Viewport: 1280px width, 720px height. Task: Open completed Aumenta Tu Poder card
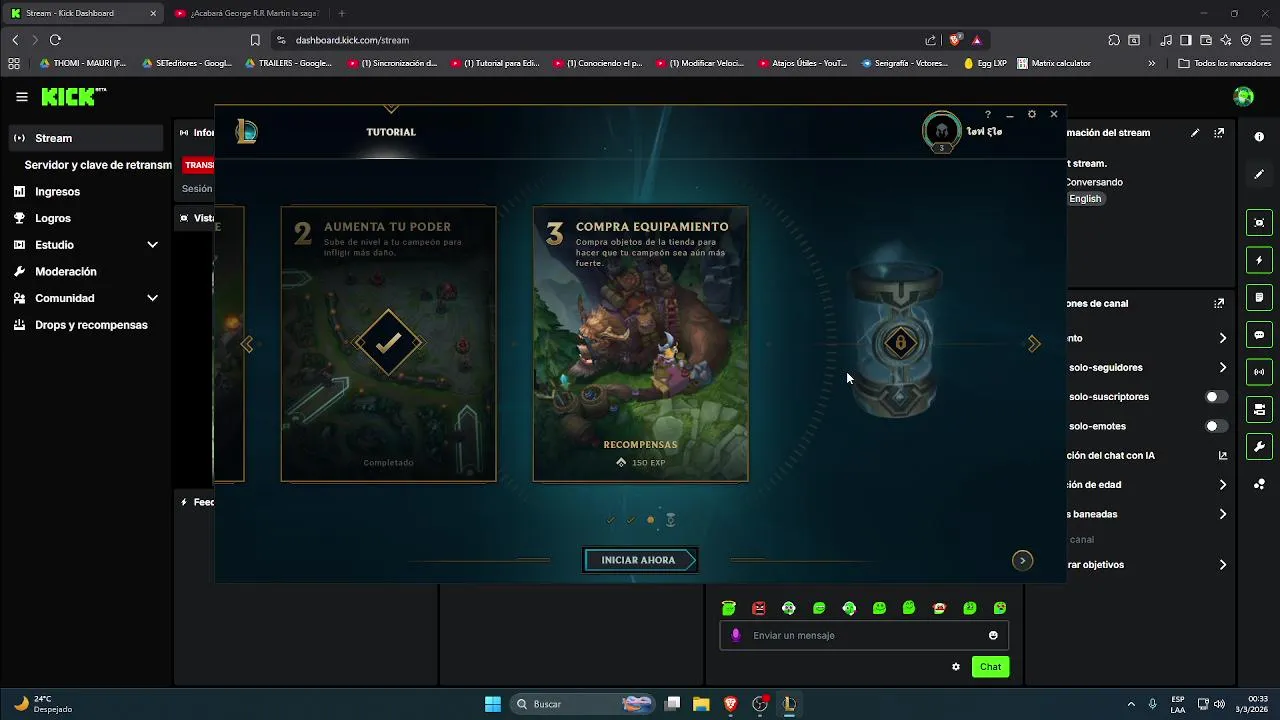388,344
